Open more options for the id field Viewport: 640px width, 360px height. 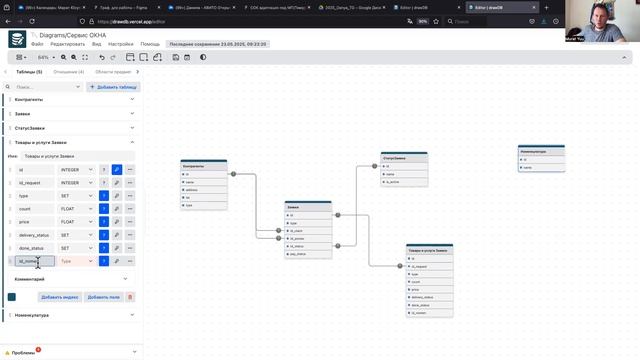[x=130, y=170]
